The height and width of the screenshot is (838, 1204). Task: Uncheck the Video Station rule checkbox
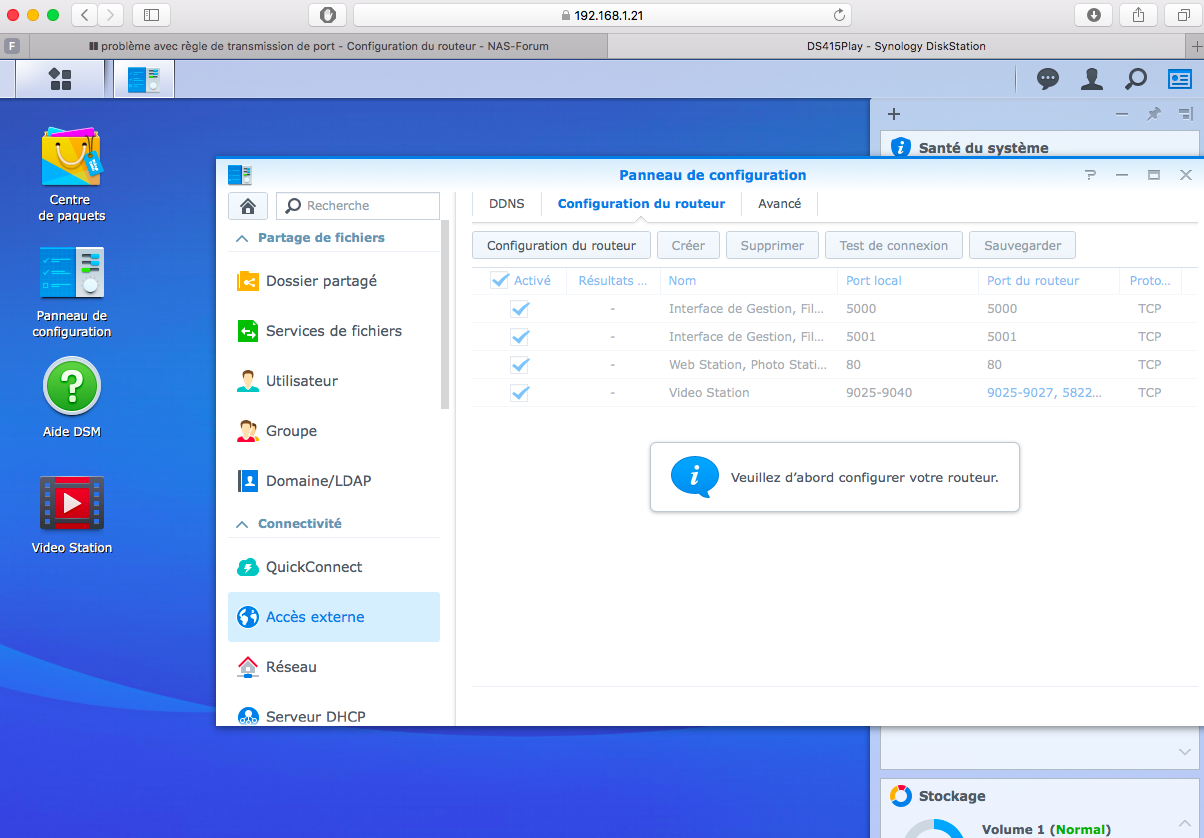pos(520,393)
